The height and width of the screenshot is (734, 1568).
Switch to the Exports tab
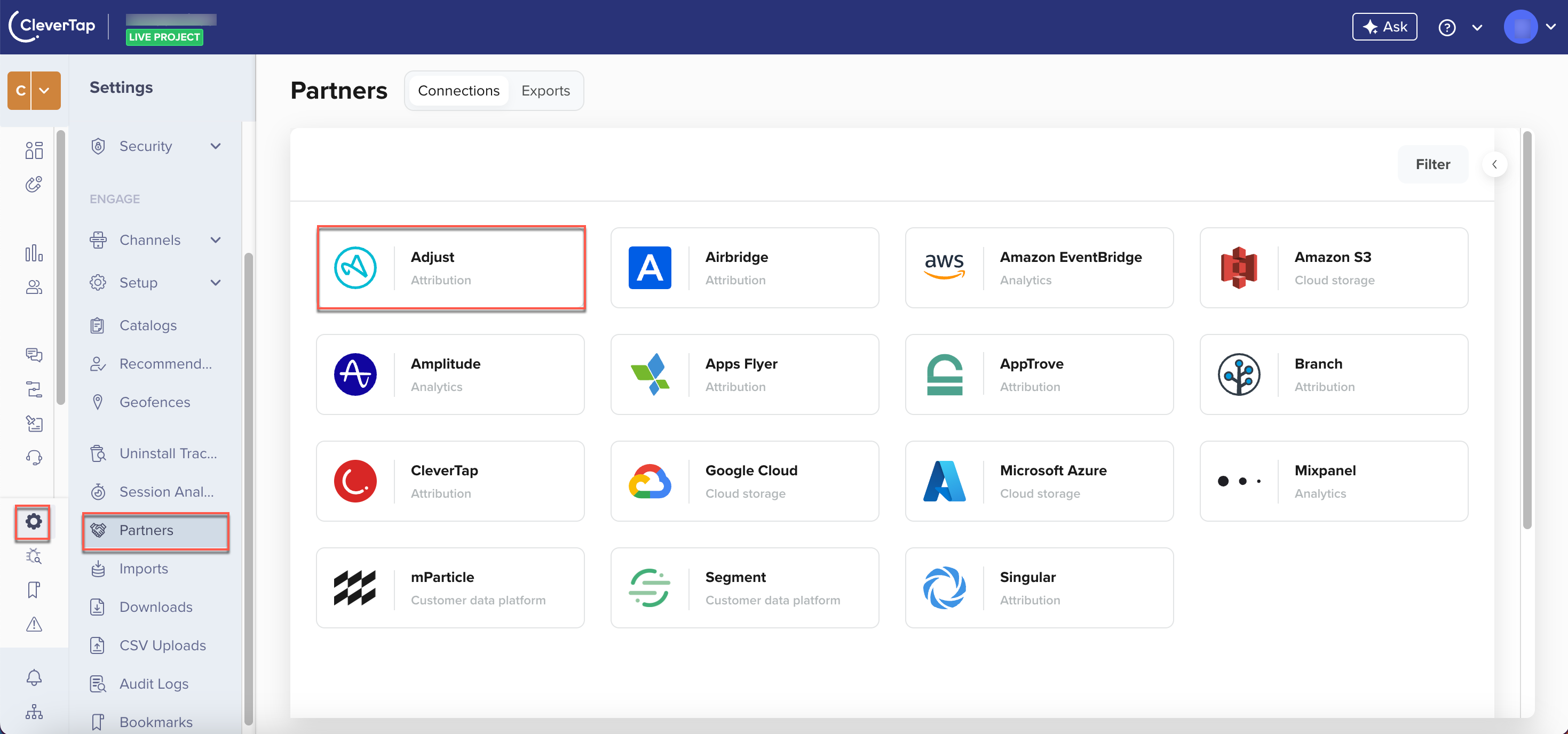(545, 91)
